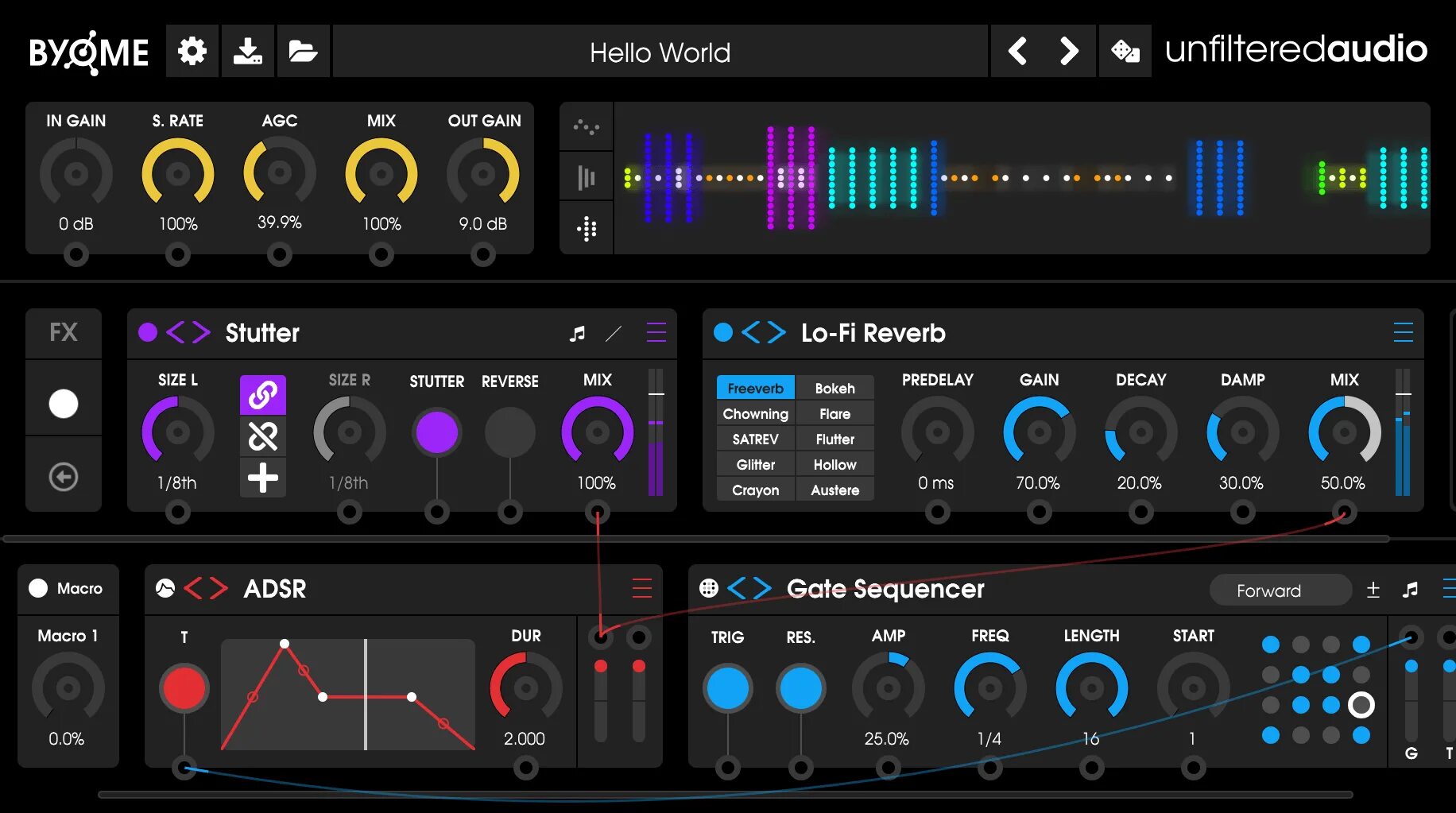Bypass the Stutter effect module
Image resolution: width=1456 pixels, height=813 pixels.
click(148, 332)
